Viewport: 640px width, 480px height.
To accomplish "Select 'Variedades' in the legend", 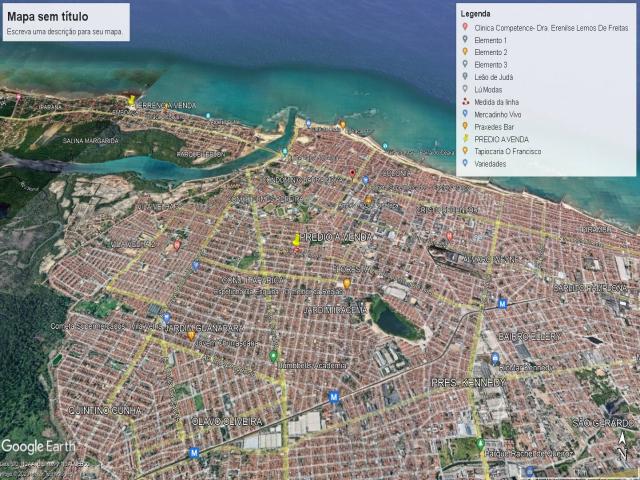I will 490,164.
